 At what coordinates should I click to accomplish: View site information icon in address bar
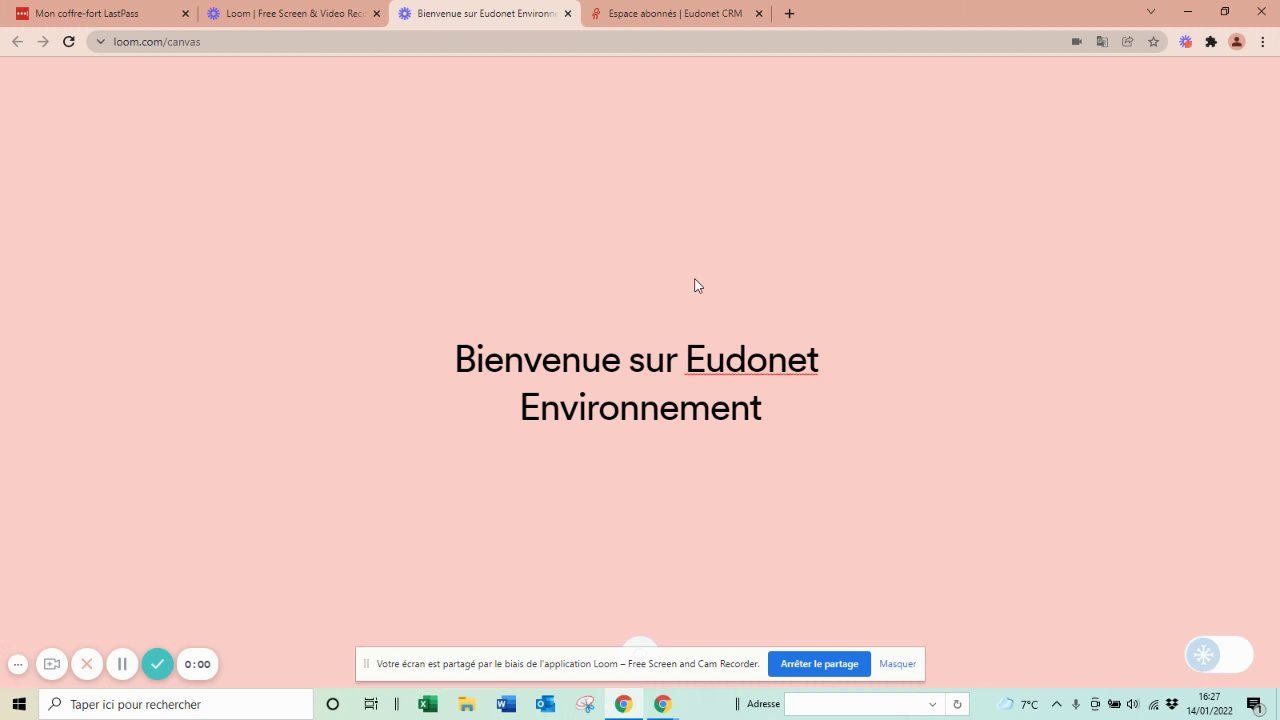(100, 42)
